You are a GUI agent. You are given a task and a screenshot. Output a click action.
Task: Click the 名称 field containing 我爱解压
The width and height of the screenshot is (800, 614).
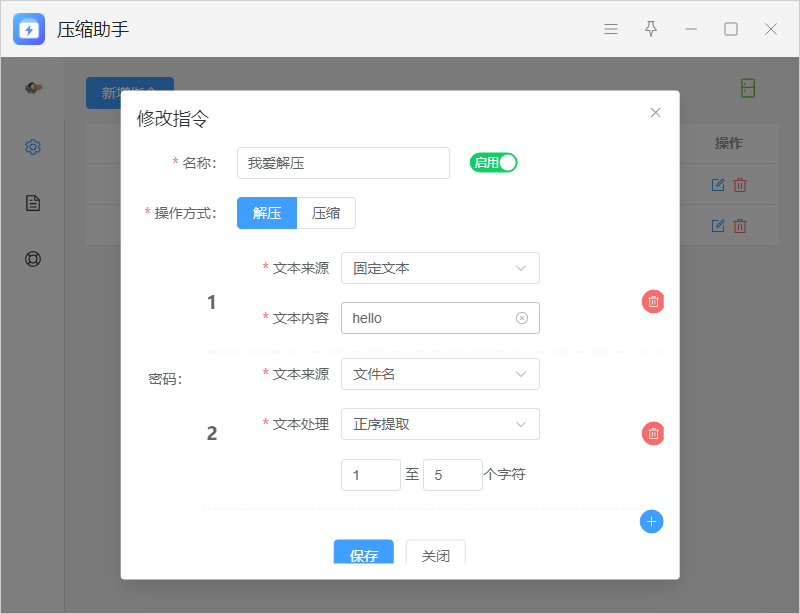pos(343,163)
